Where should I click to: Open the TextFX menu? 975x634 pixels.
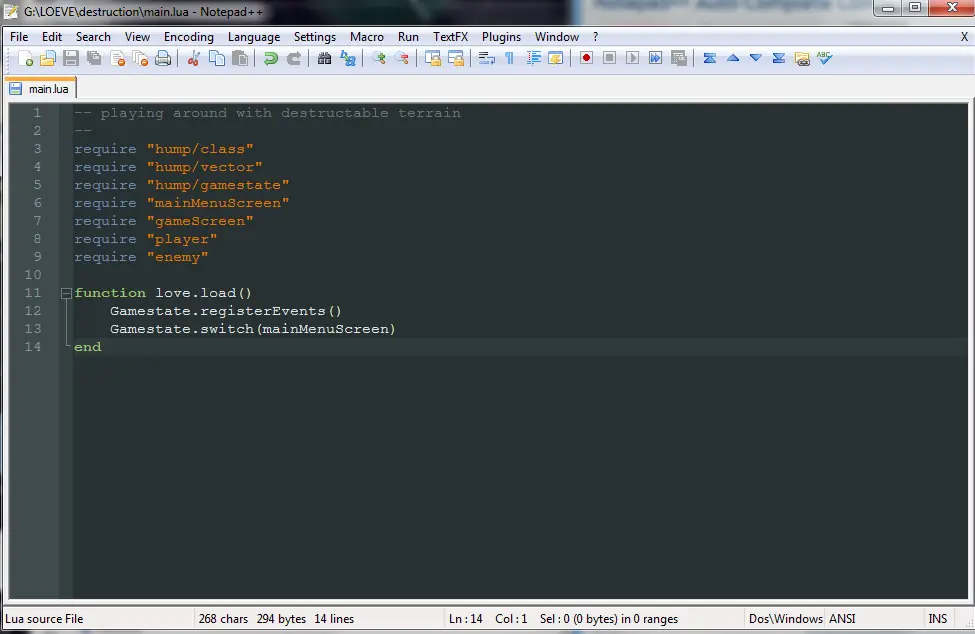coord(451,37)
